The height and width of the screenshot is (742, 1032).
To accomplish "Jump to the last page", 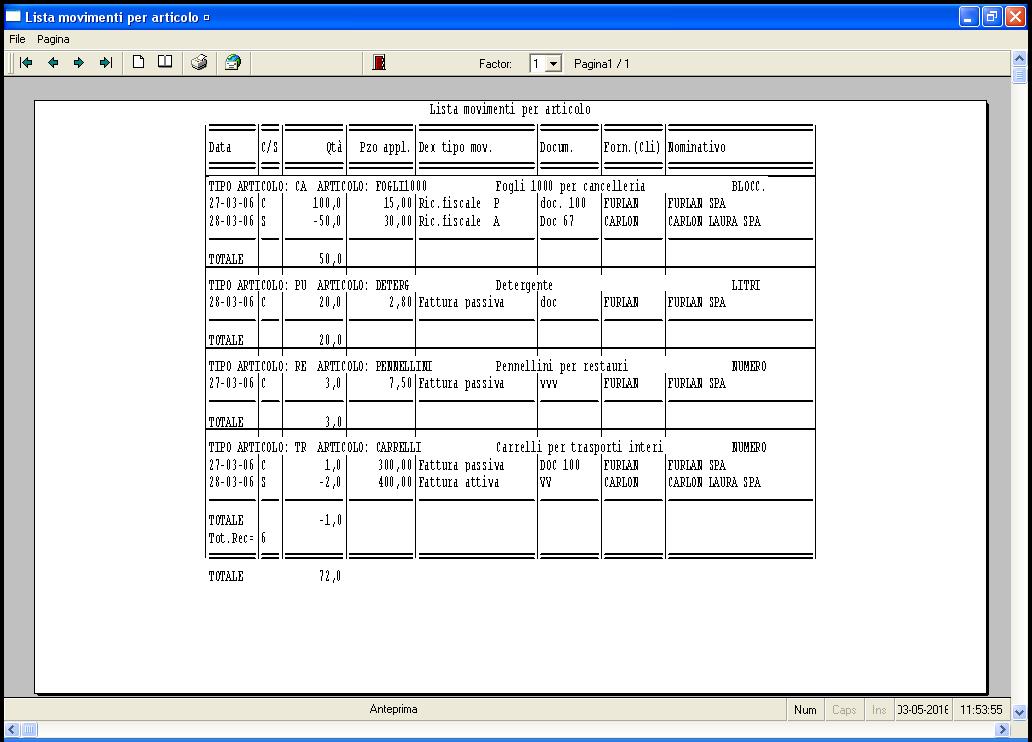I will [x=106, y=63].
